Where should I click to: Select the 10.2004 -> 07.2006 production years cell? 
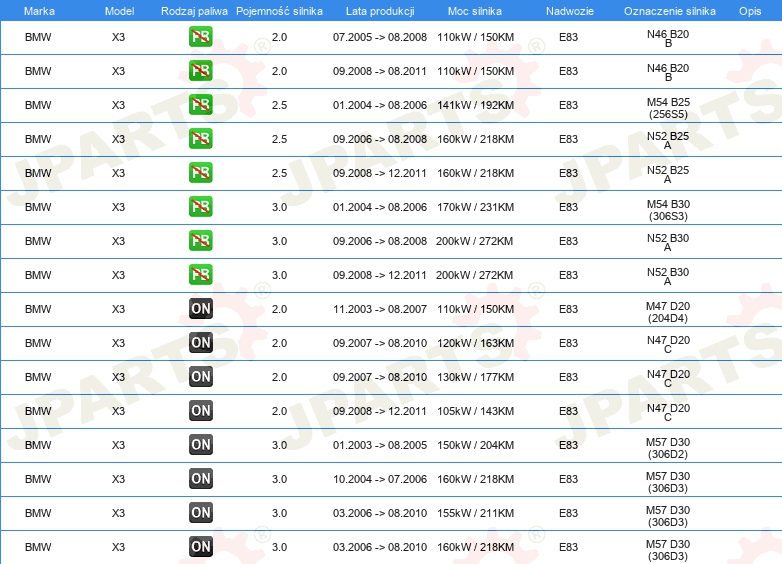pyautogui.click(x=380, y=478)
